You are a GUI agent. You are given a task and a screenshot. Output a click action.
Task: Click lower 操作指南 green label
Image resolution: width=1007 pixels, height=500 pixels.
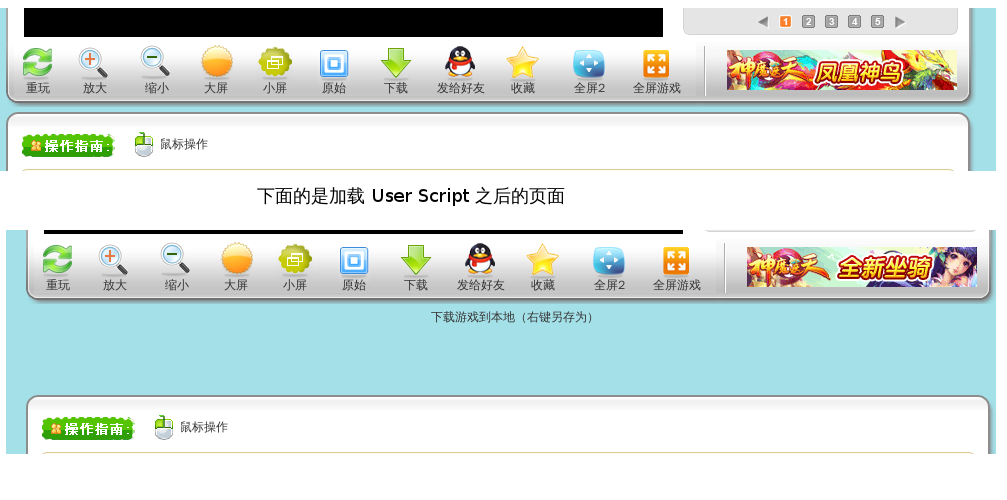pos(88,429)
